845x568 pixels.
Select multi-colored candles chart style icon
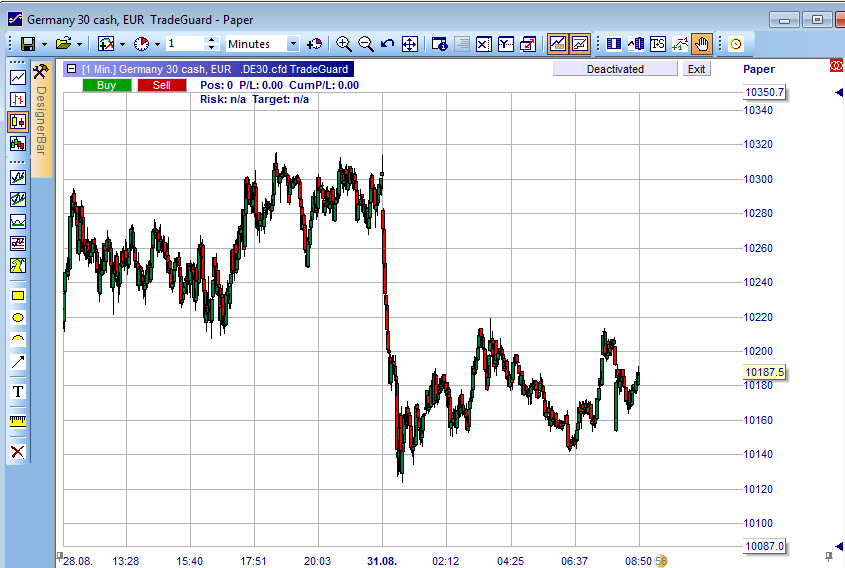(18, 143)
